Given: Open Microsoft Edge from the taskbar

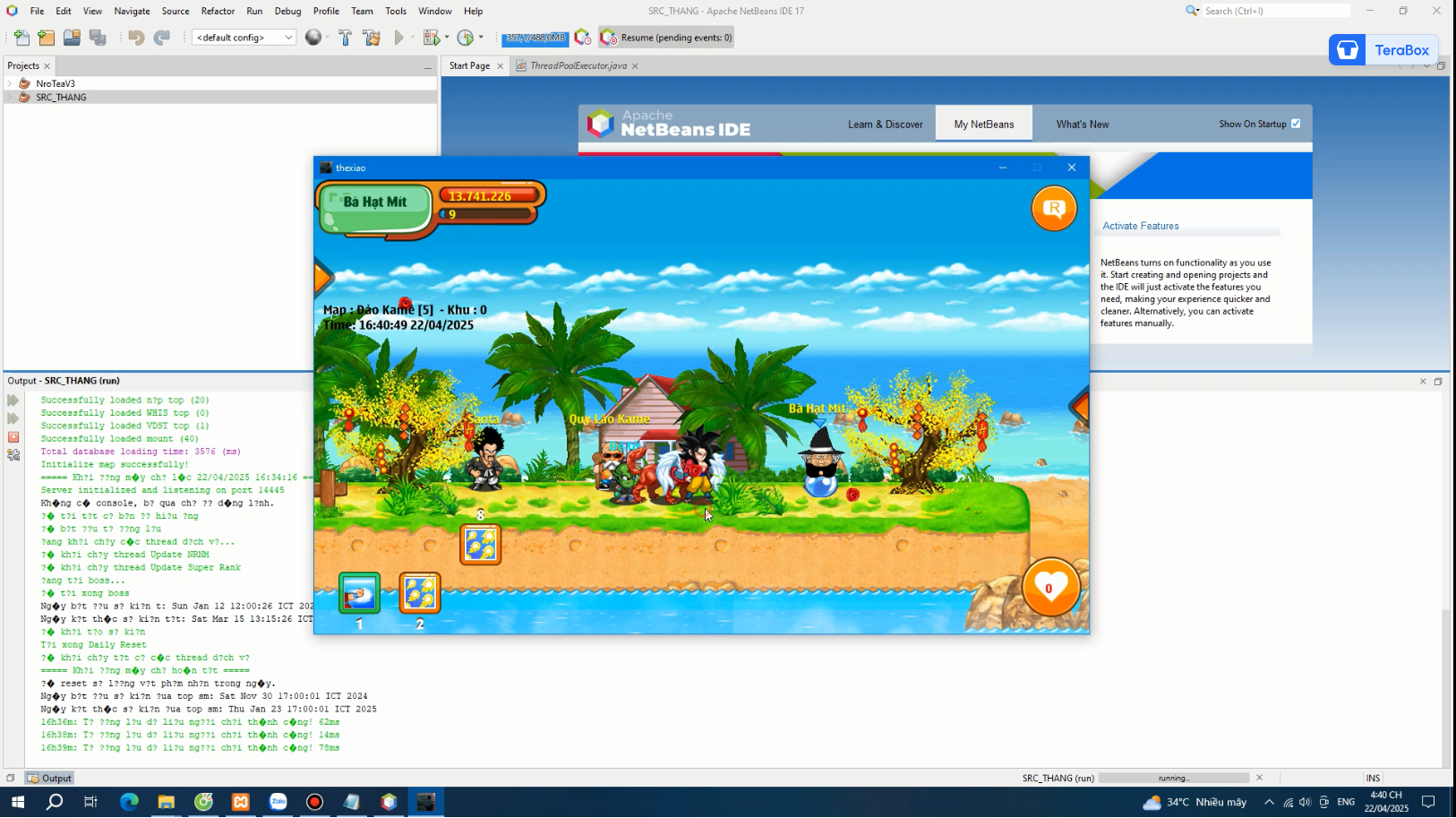Looking at the screenshot, I should 129,802.
